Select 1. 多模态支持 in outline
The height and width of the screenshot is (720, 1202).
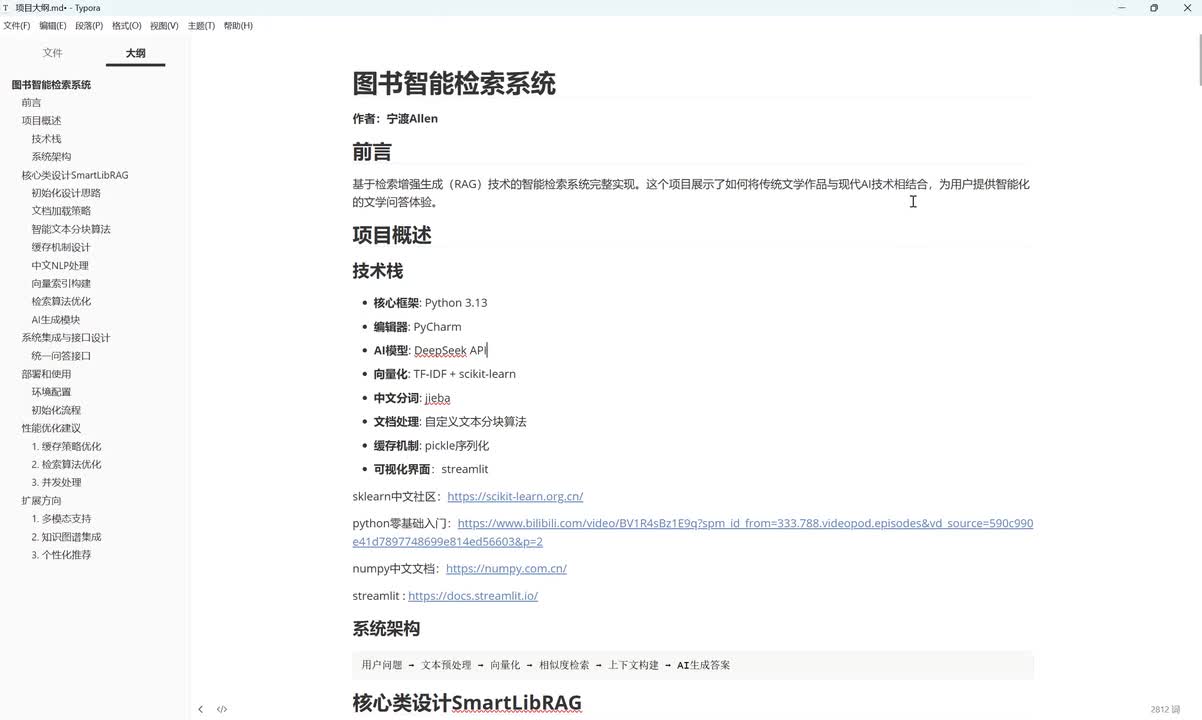[61, 518]
